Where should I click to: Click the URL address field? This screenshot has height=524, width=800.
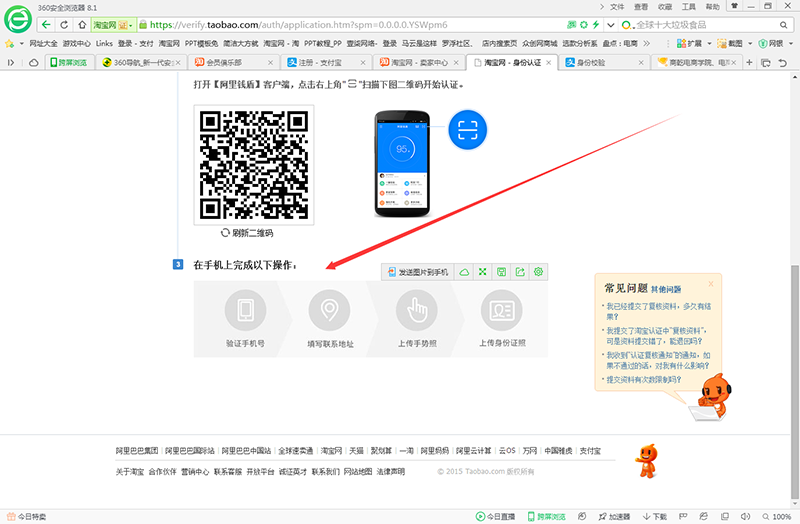tap(352, 24)
